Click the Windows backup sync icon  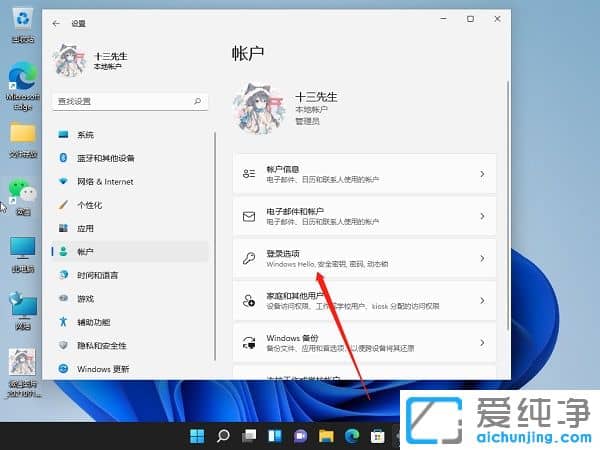coord(249,343)
